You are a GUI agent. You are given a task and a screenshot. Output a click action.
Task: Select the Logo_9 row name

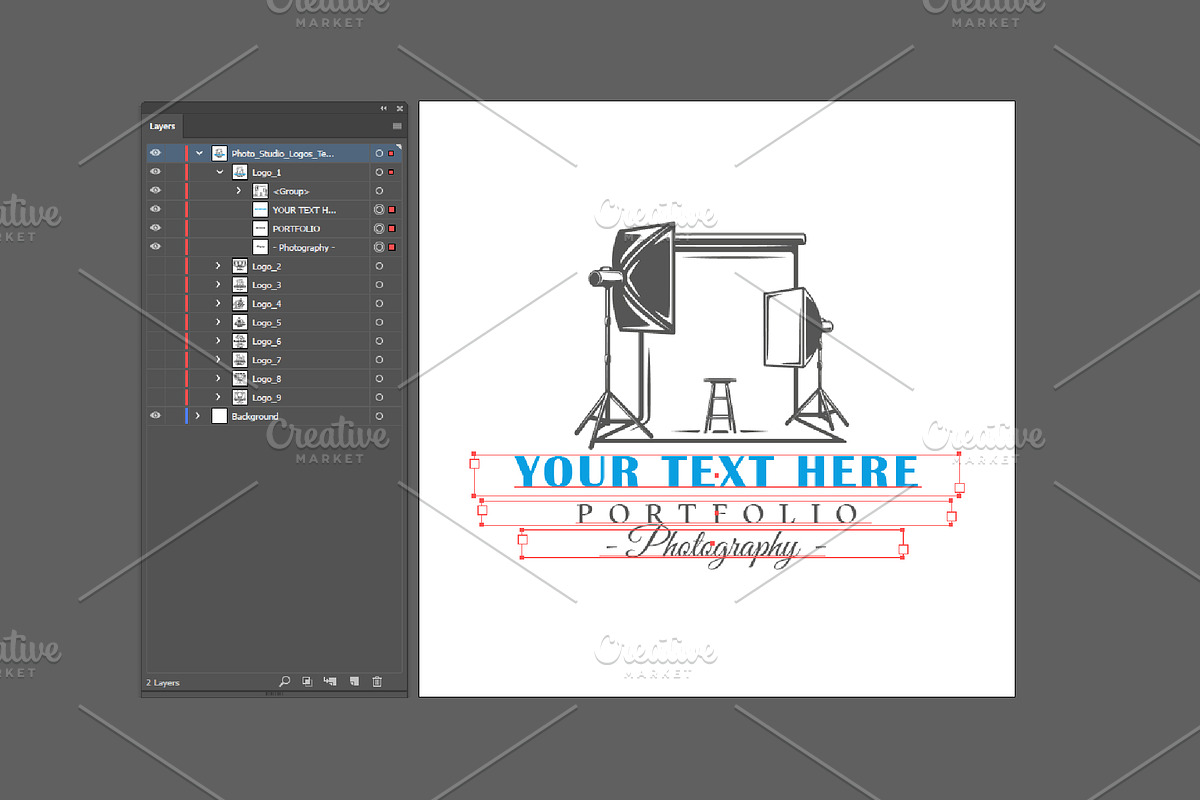267,398
